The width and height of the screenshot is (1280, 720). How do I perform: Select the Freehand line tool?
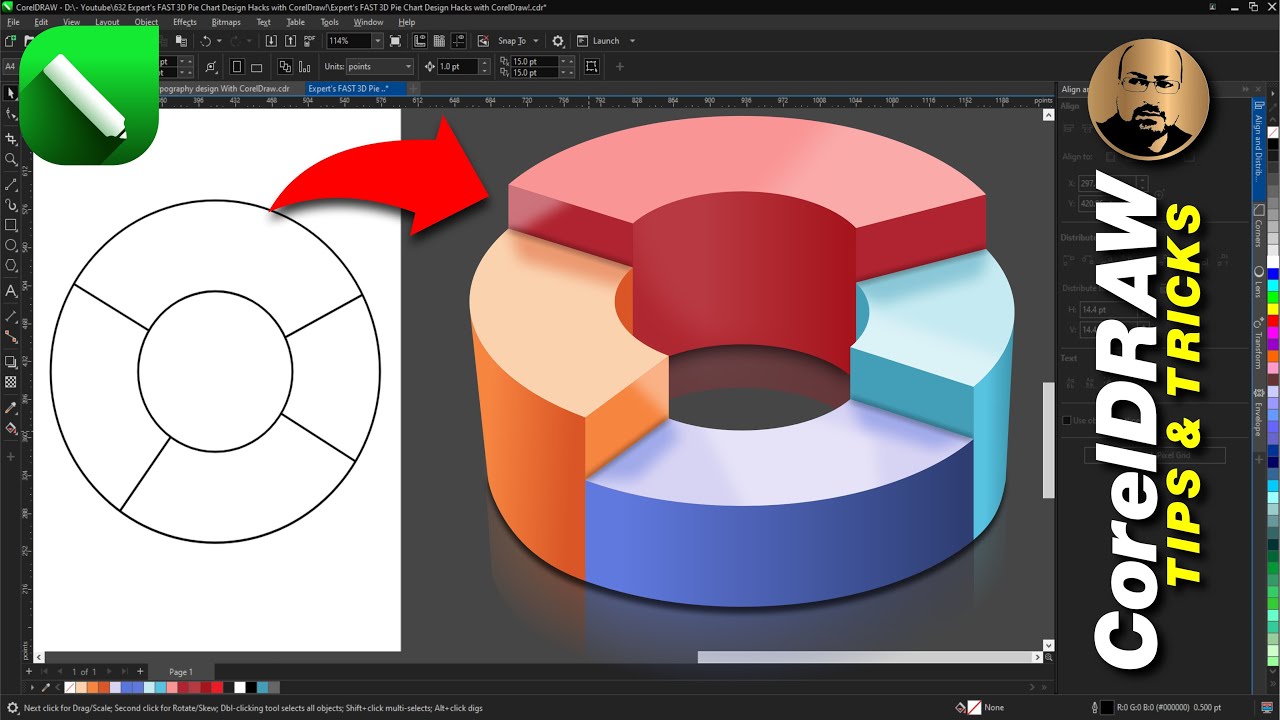(11, 184)
